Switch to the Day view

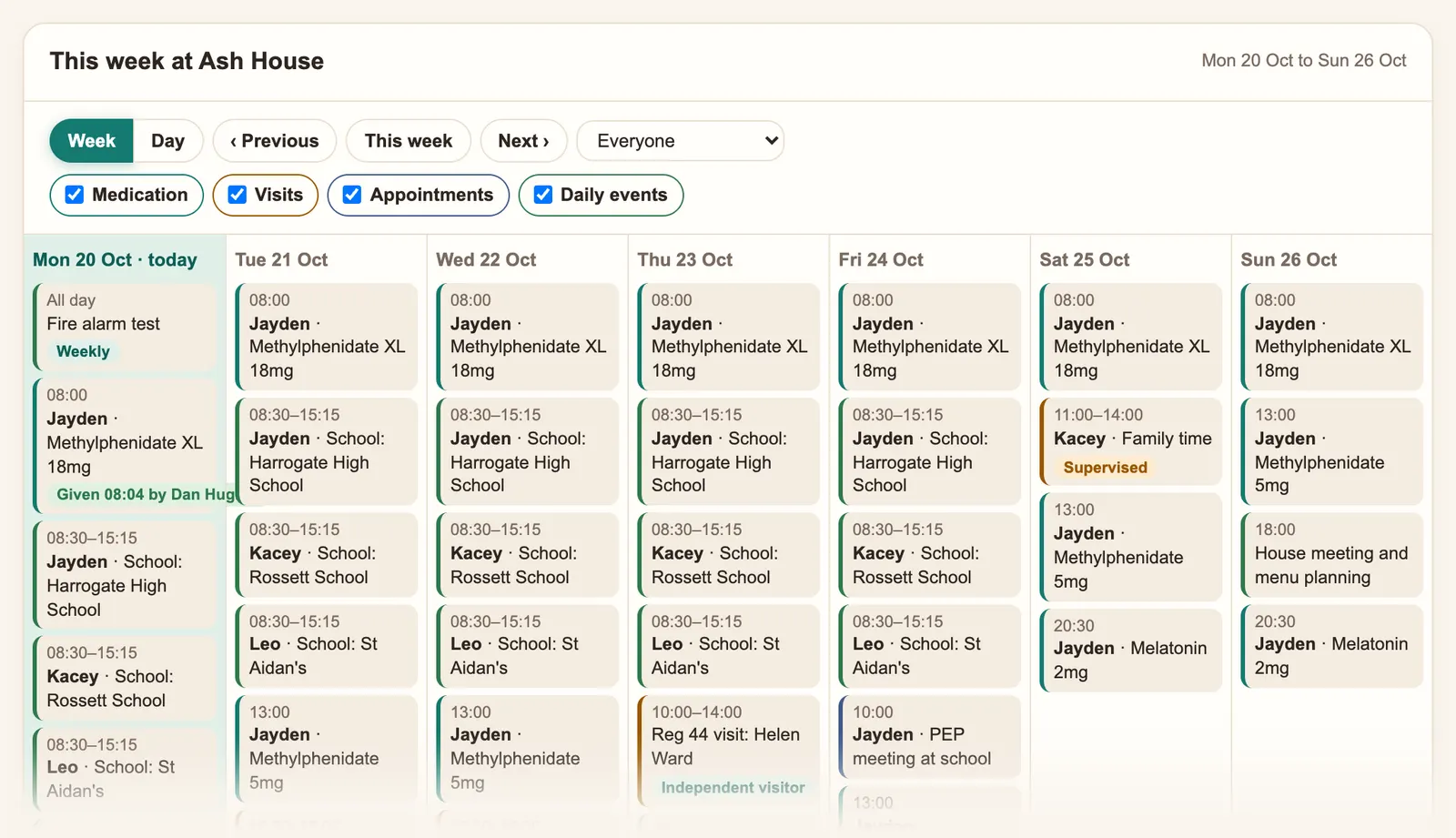pyautogui.click(x=167, y=141)
